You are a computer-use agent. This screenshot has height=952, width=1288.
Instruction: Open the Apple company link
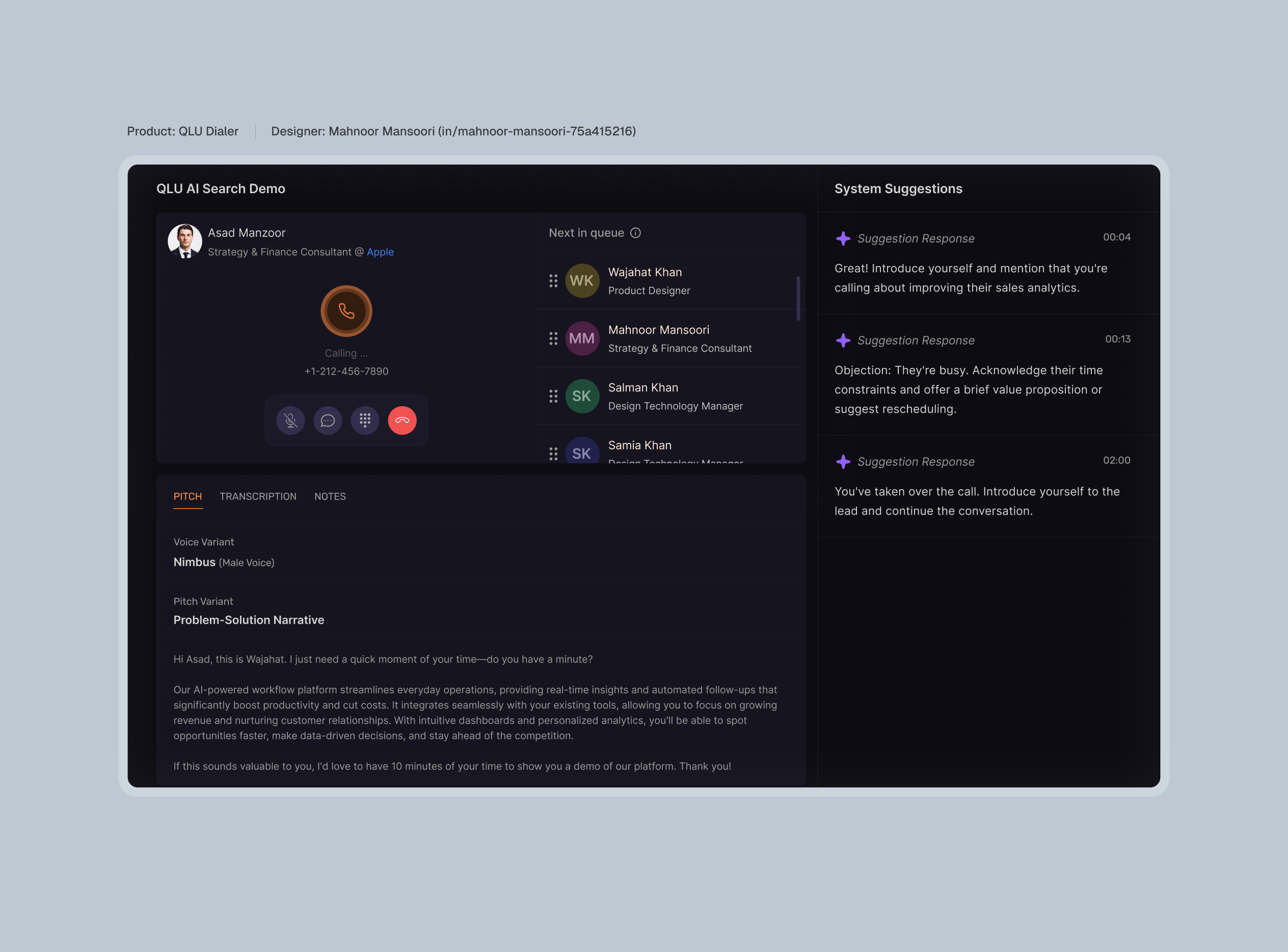tap(380, 252)
